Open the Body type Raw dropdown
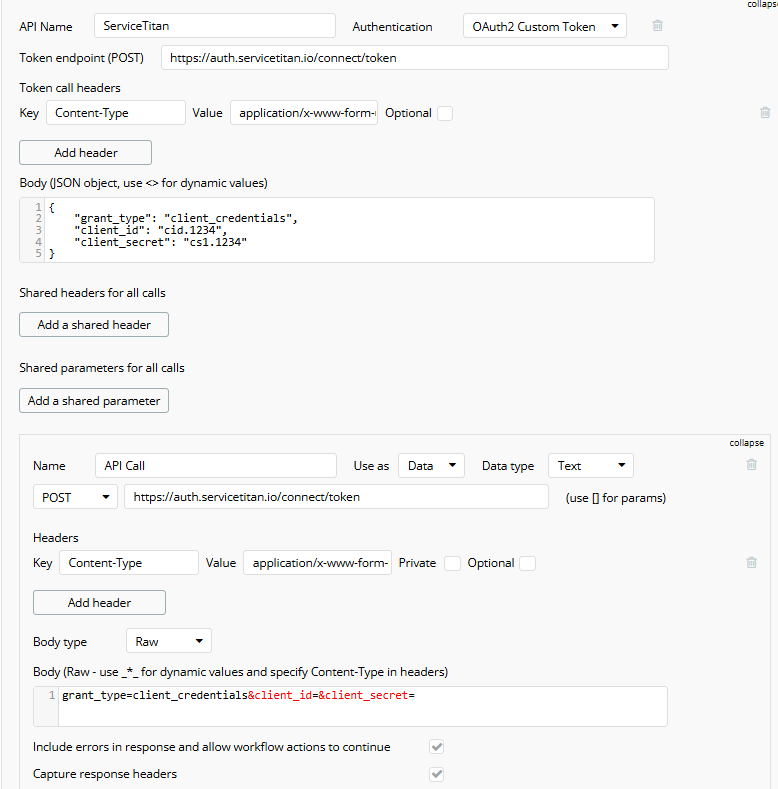 [x=168, y=642]
